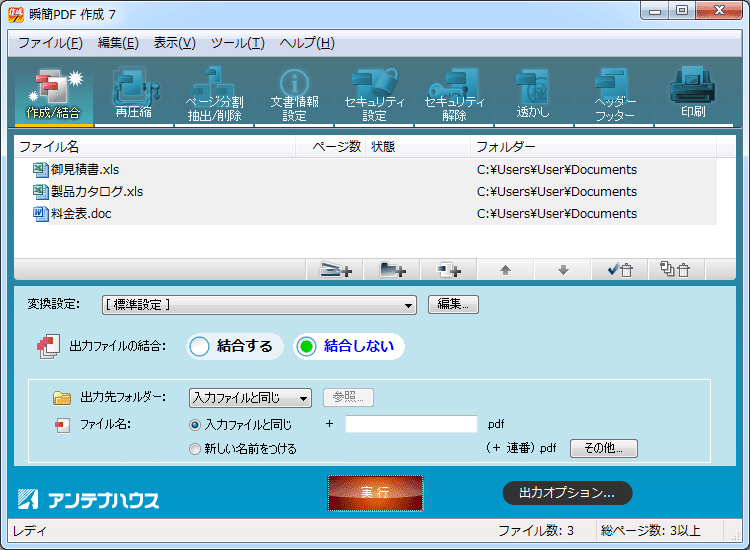This screenshot has height=550, width=750.
Task: Open the 再圧縮 (recompress) tool
Action: 133,94
